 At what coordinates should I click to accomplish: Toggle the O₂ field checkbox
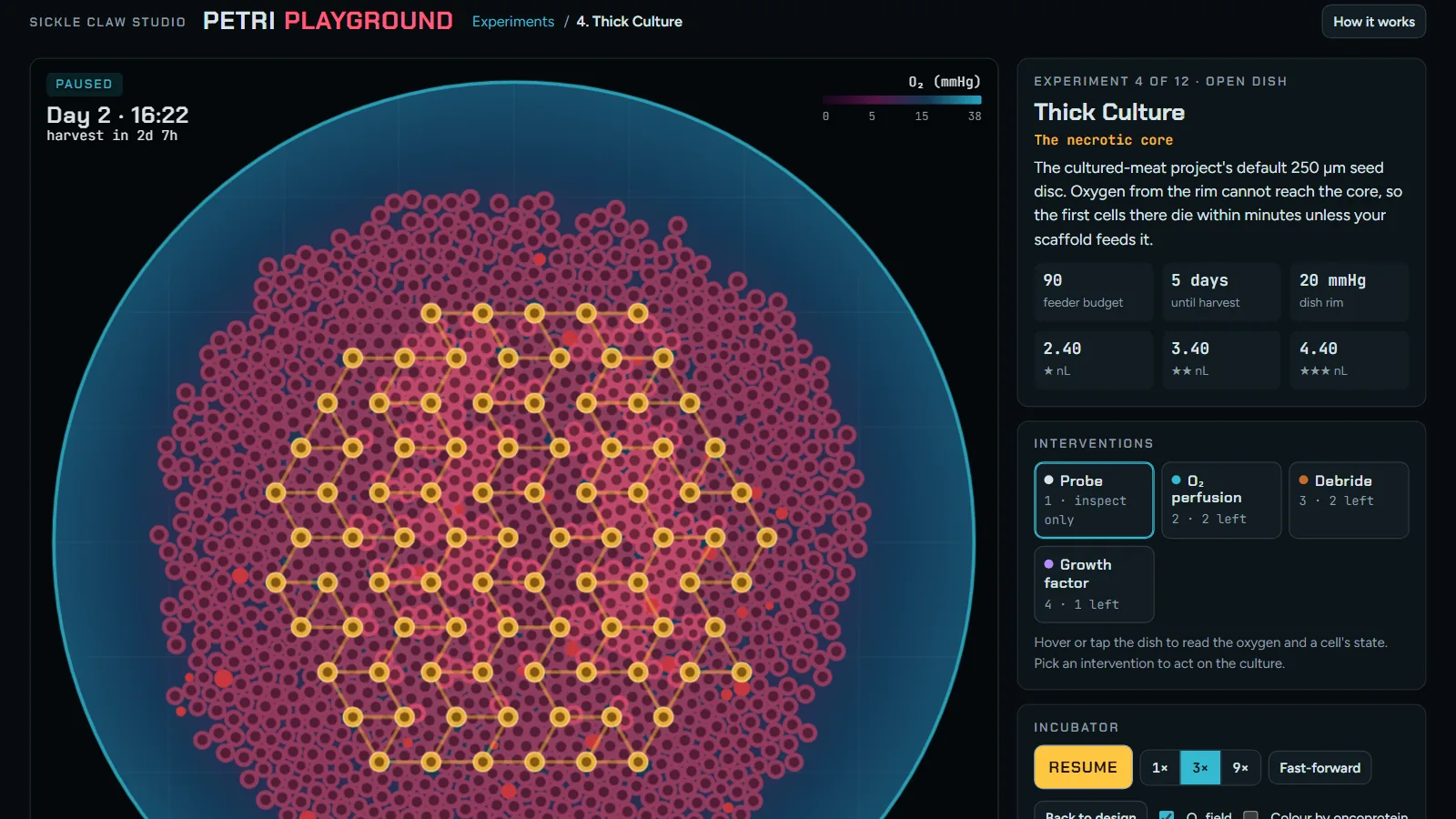1167,815
